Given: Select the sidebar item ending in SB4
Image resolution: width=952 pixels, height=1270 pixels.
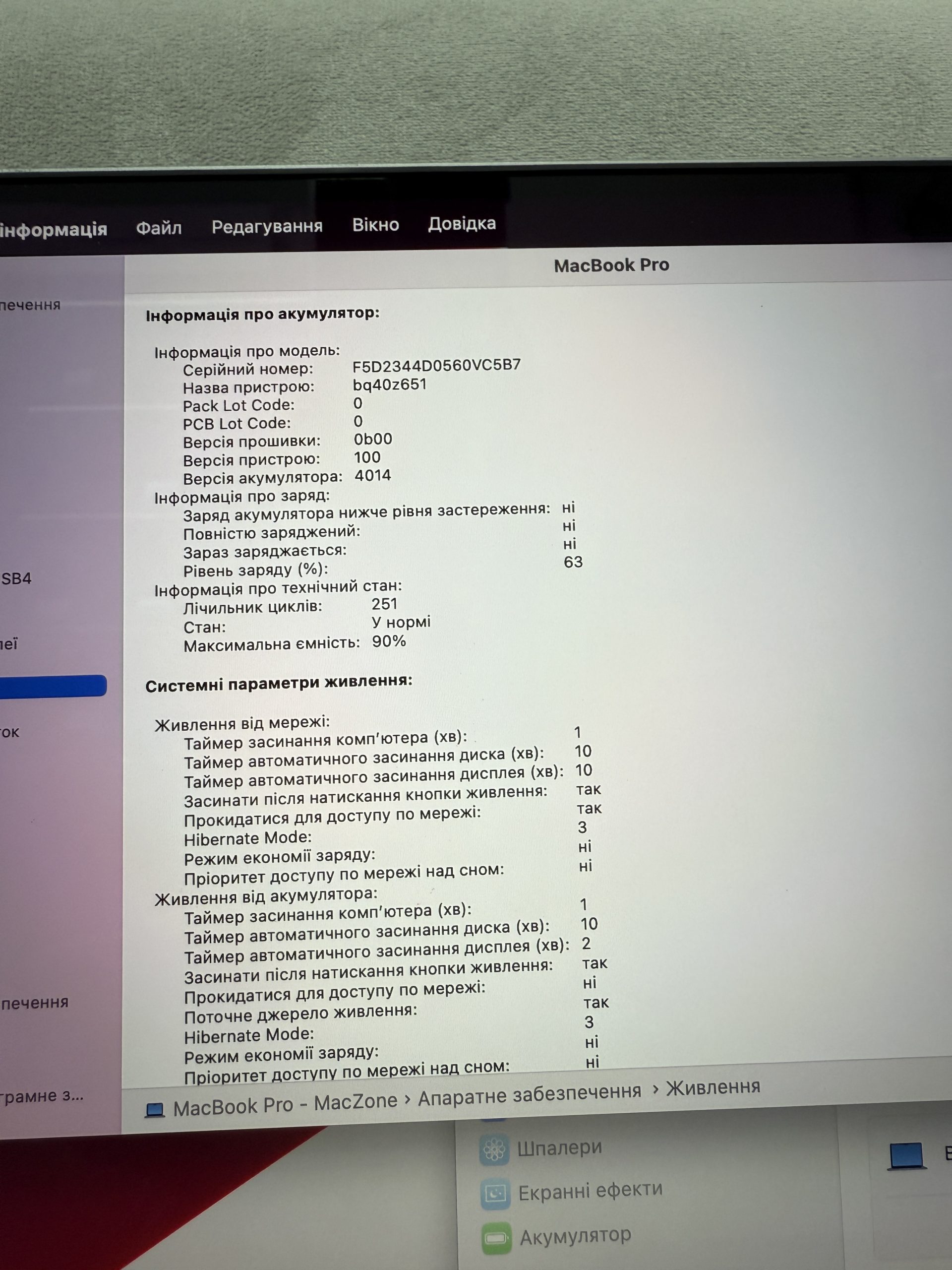Looking at the screenshot, I should [16, 578].
